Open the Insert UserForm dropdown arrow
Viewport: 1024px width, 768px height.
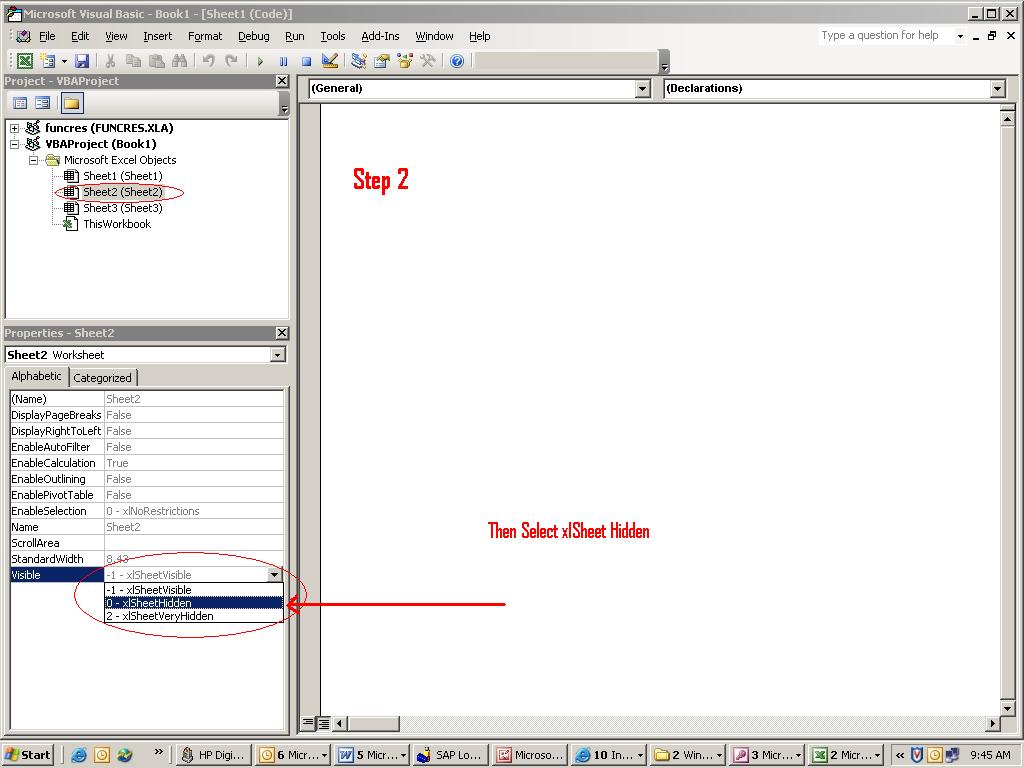click(x=64, y=61)
